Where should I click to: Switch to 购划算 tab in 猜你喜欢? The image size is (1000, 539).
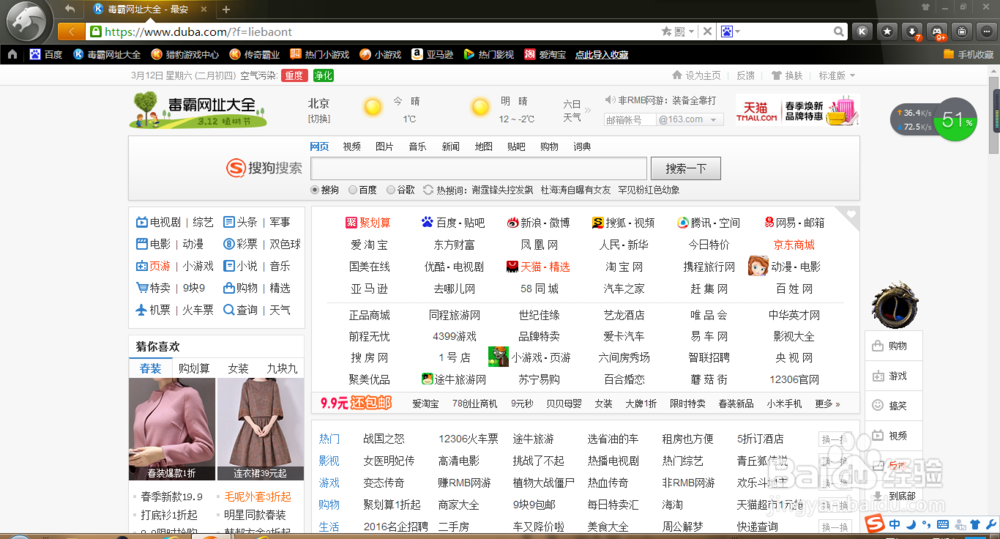click(x=194, y=368)
